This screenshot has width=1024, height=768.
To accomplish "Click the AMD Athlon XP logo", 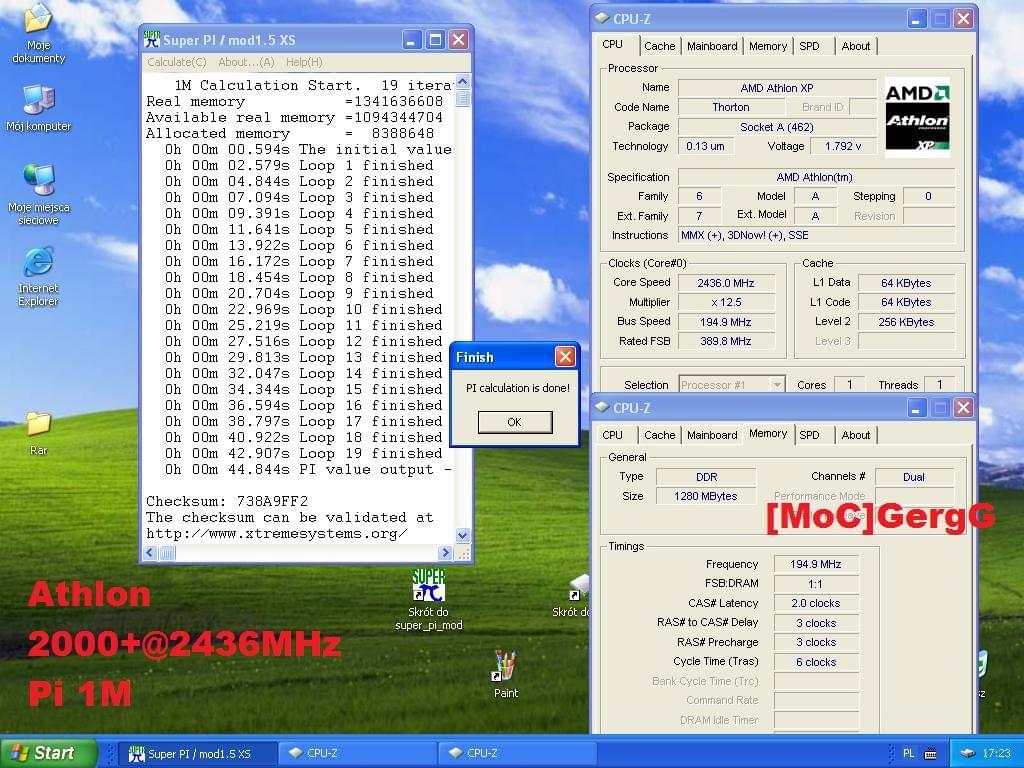I will point(917,118).
